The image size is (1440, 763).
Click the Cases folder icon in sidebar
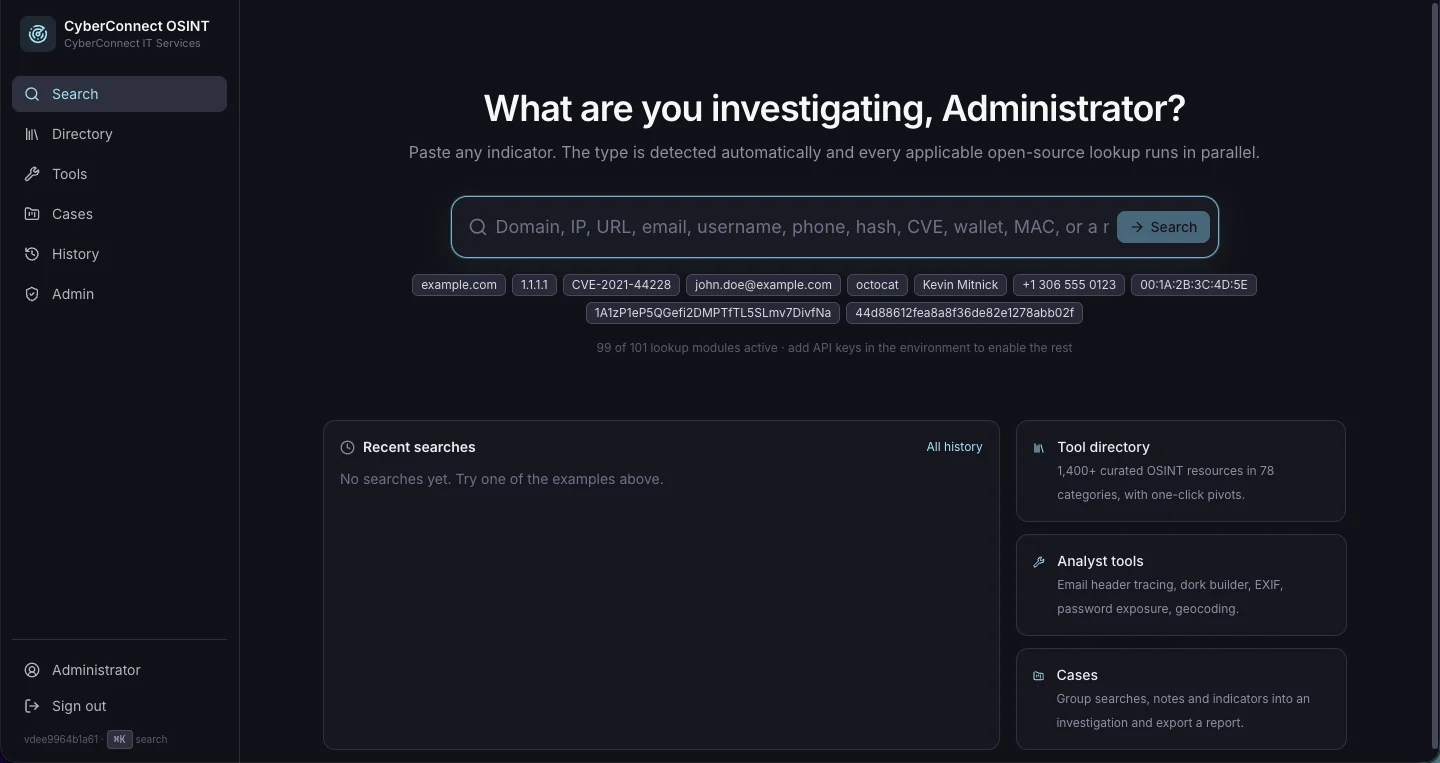[x=32, y=214]
